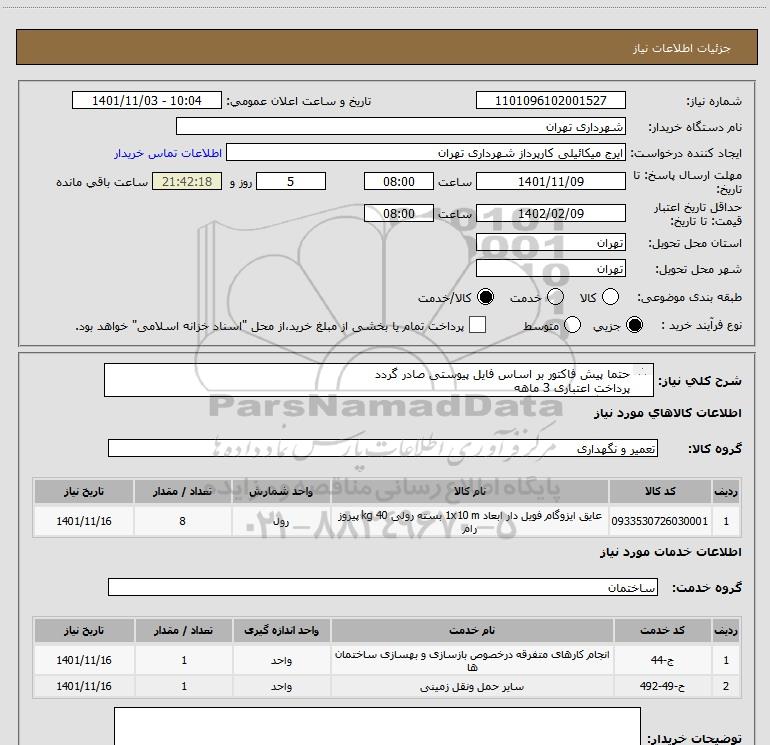Screen dimensions: 770x745
Task: Click service name انجام کارهای متفرقه بازسازی
Action: (x=472, y=661)
